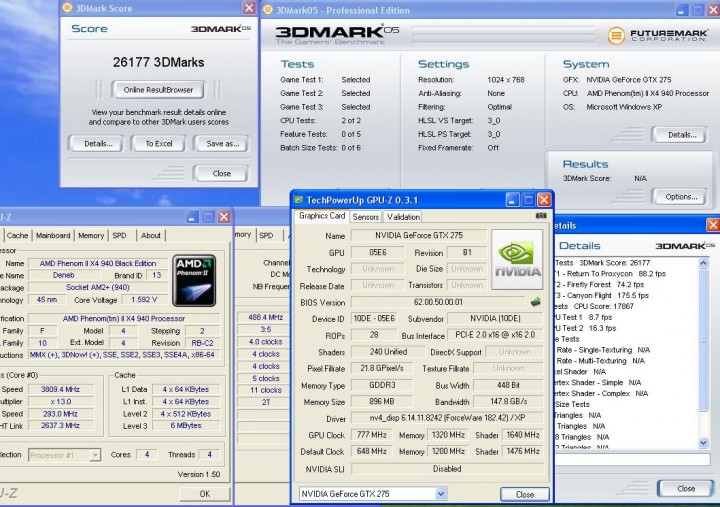Click OK in the CPU-Z window

[x=205, y=494]
